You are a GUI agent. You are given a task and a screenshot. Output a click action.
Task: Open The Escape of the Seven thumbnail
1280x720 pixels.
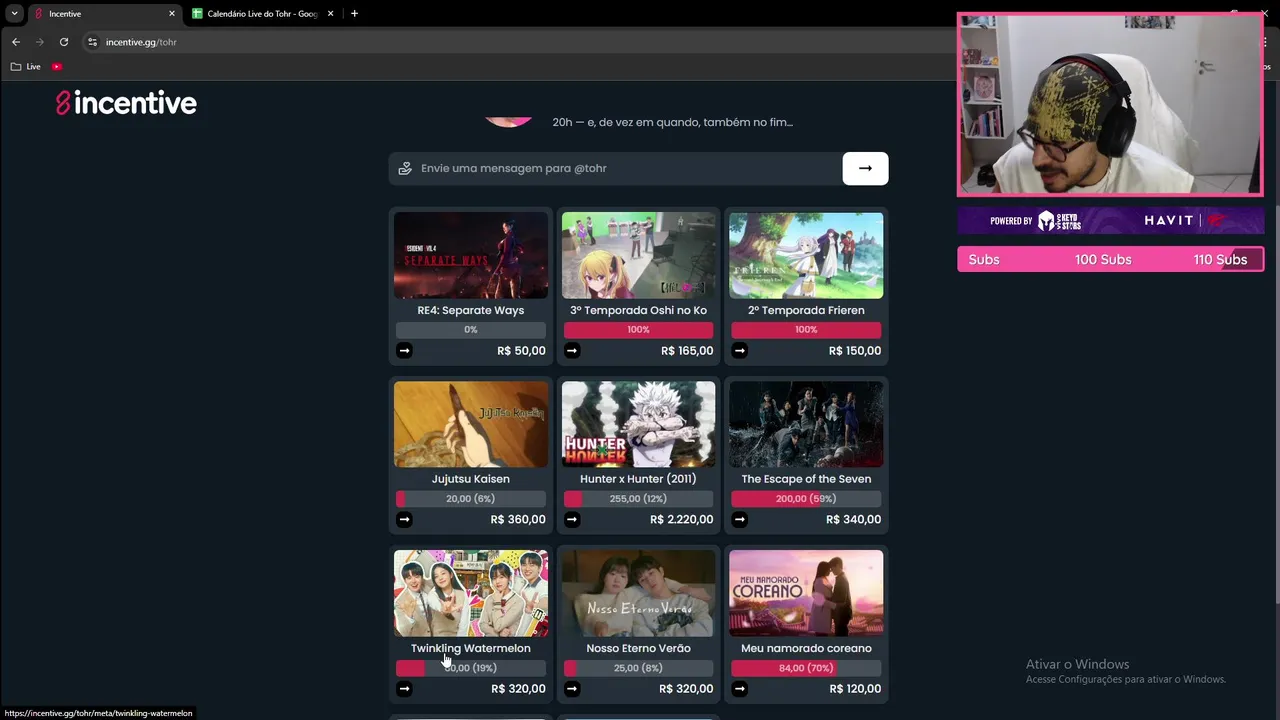(806, 424)
